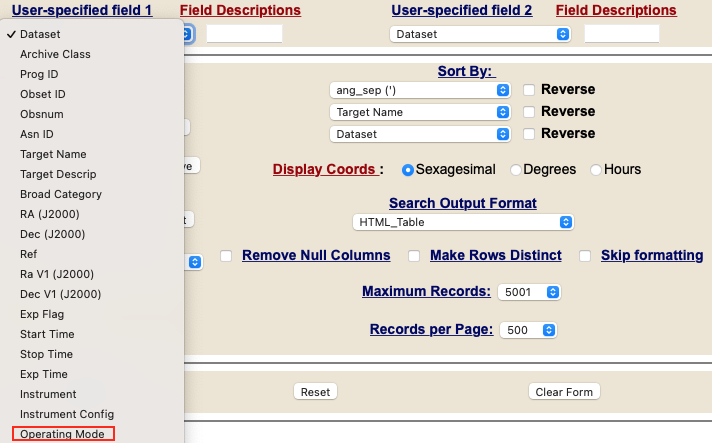Open the Sort By help link

pyautogui.click(x=466, y=71)
